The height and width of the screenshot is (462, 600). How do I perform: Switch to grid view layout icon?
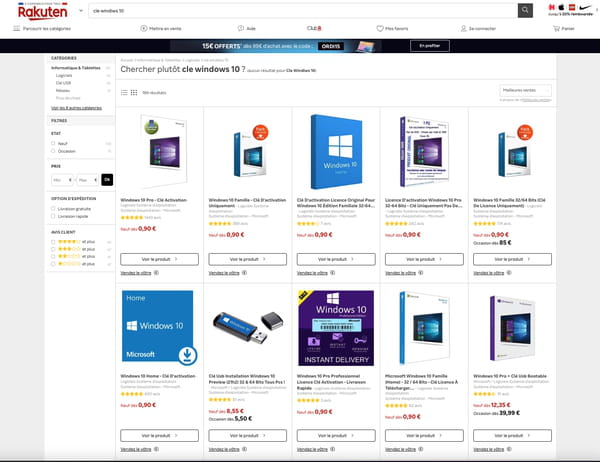click(134, 93)
